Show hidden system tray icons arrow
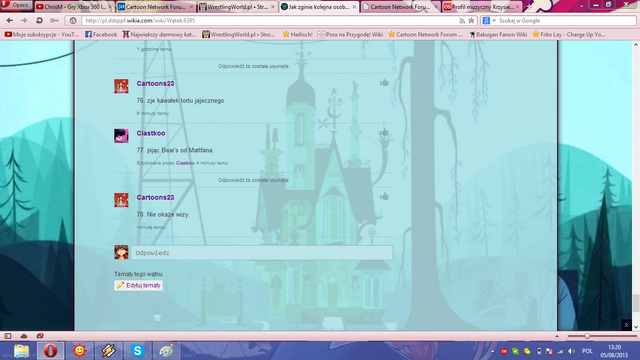The image size is (640, 360). click(x=493, y=351)
